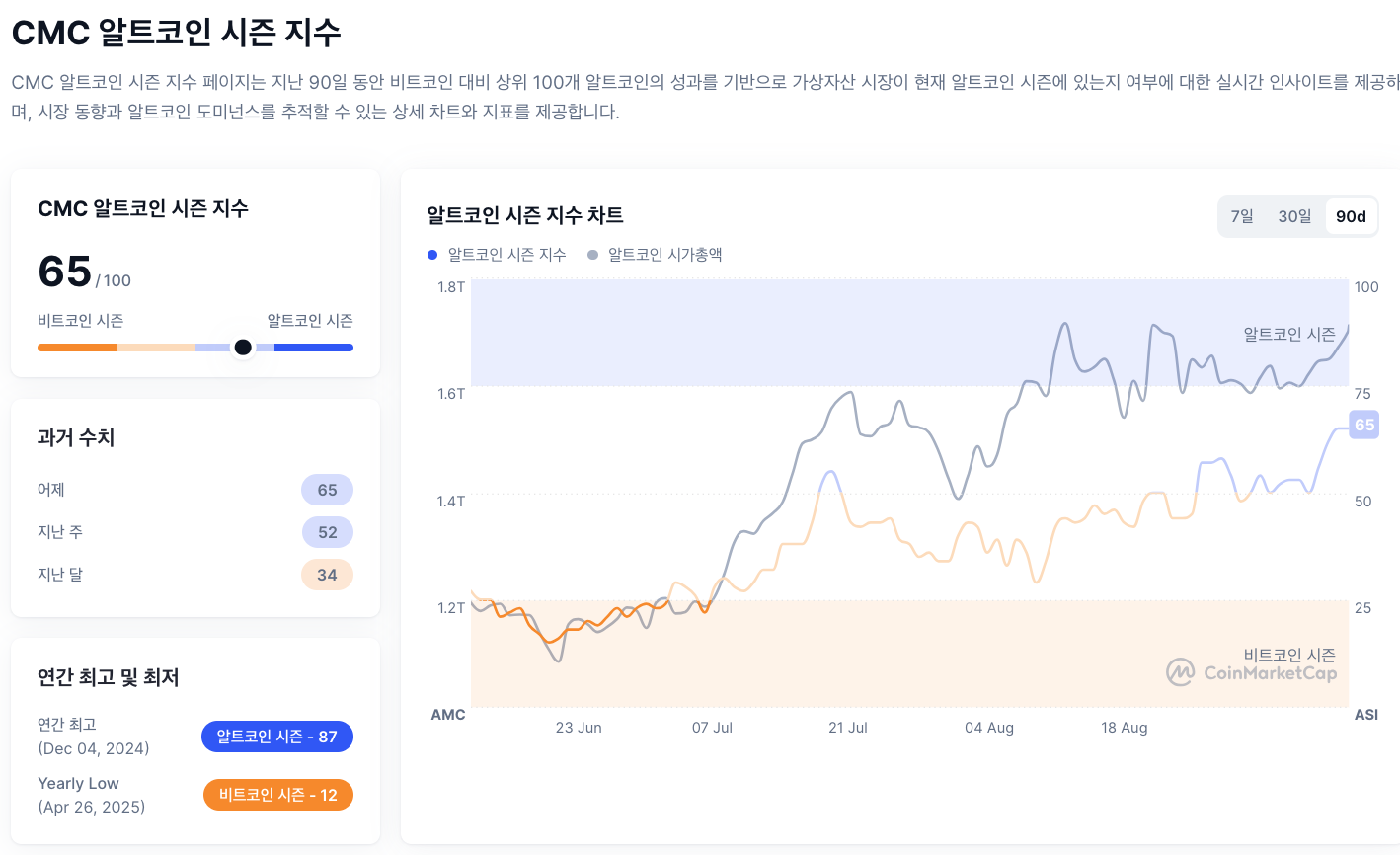Click the Yearly Low (Apr 26, 2025) text
1400x855 pixels.
[x=92, y=793]
